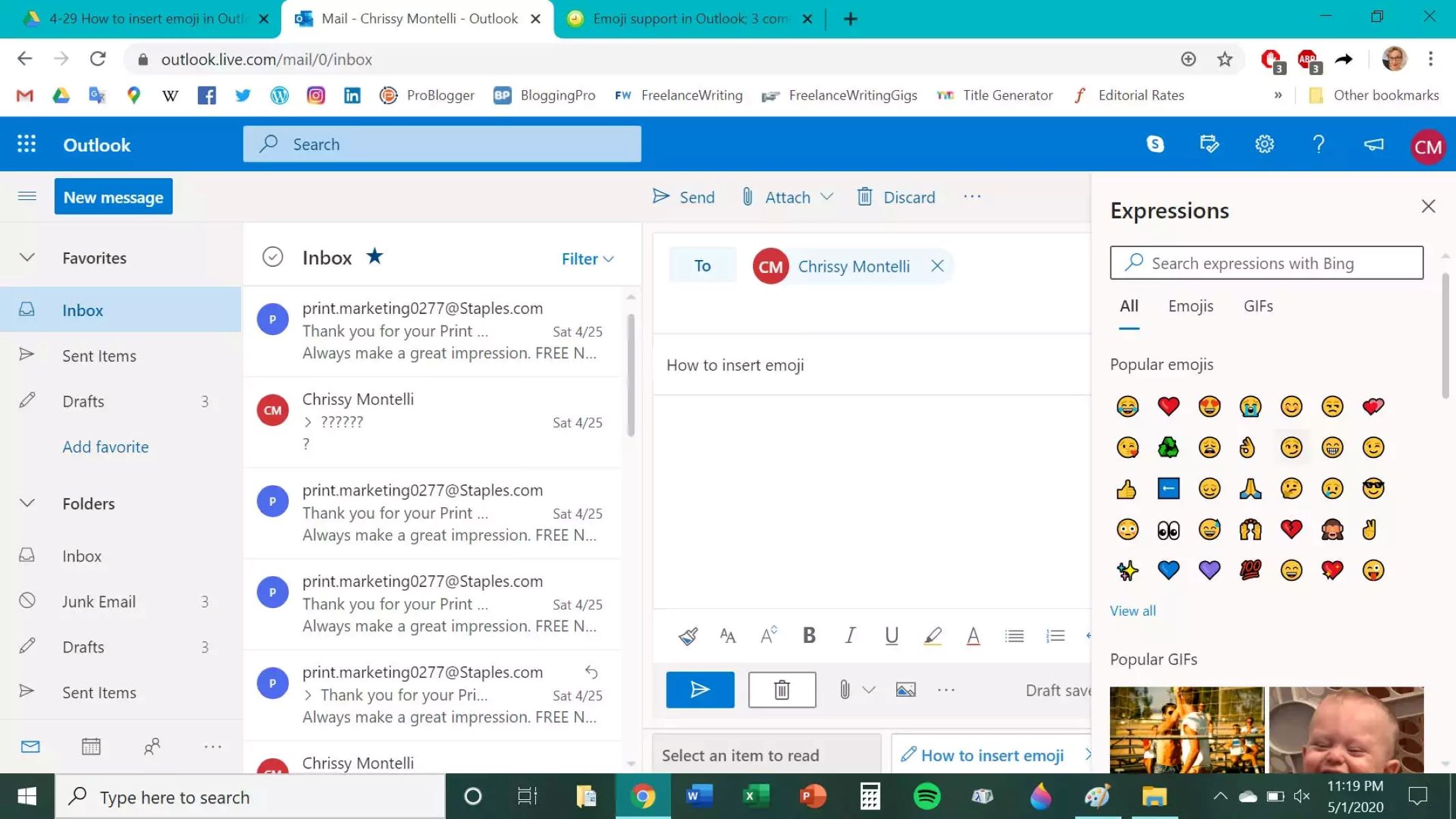Click the Highlight text color icon
Viewport: 1456px width, 819px height.
click(x=931, y=635)
